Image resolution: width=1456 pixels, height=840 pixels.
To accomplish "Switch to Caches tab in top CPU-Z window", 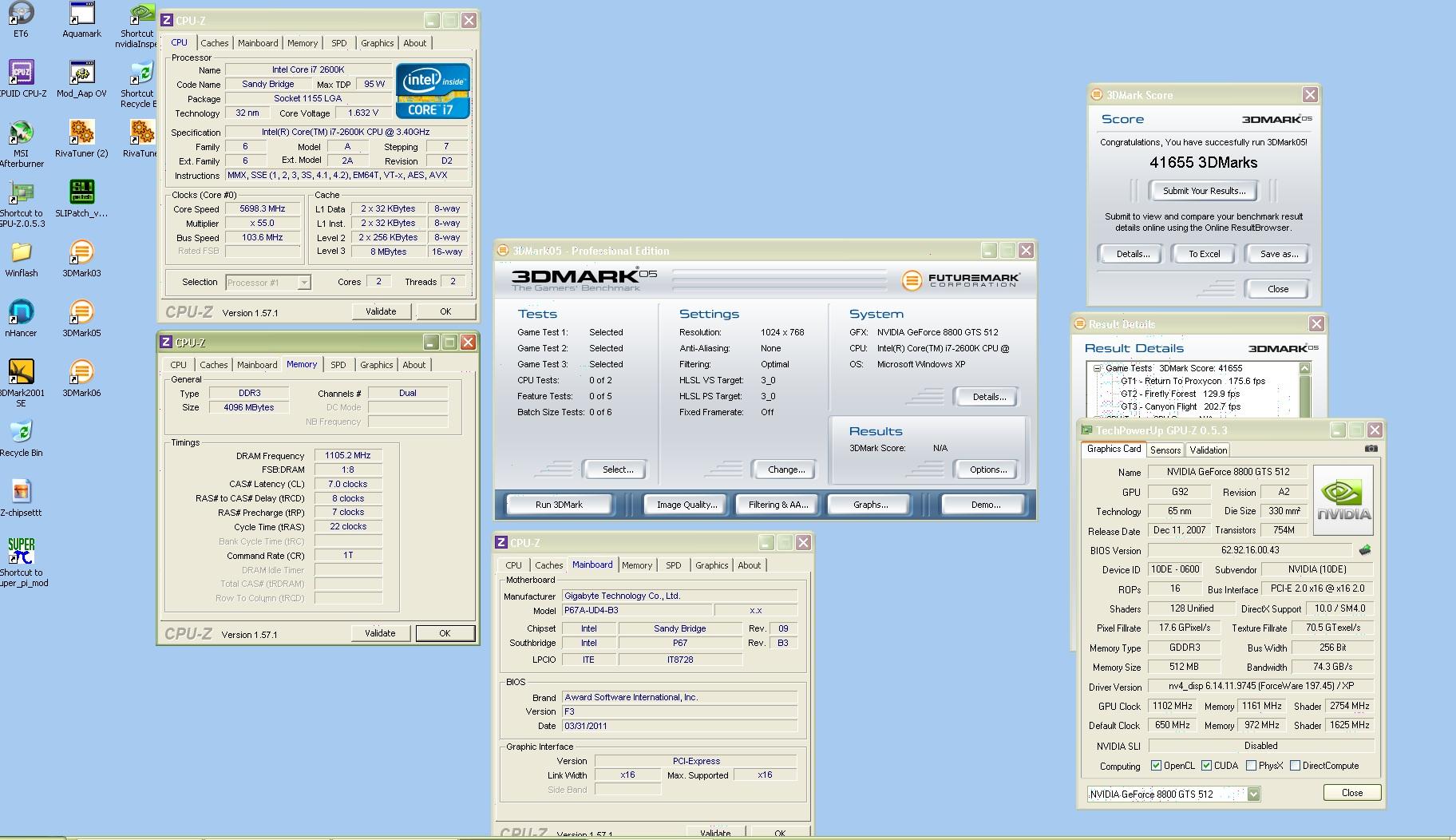I will point(215,43).
